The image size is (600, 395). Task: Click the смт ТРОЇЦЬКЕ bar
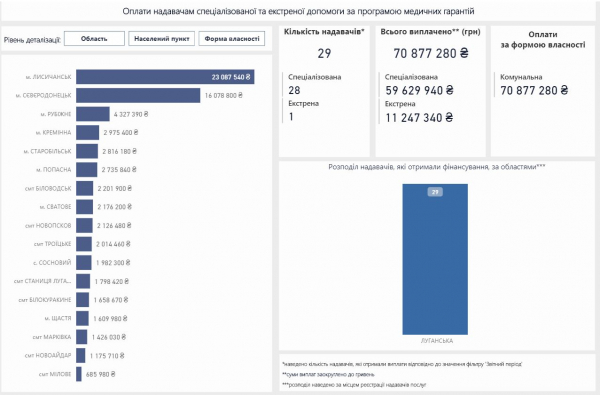(x=84, y=244)
